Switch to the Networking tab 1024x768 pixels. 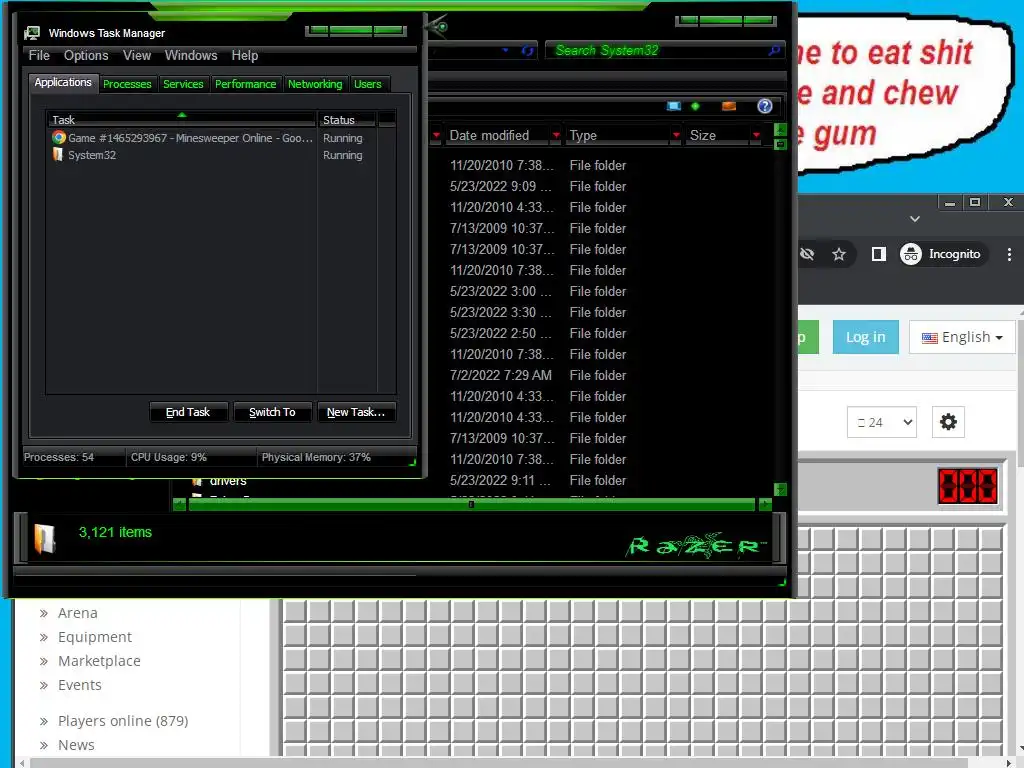coord(315,84)
